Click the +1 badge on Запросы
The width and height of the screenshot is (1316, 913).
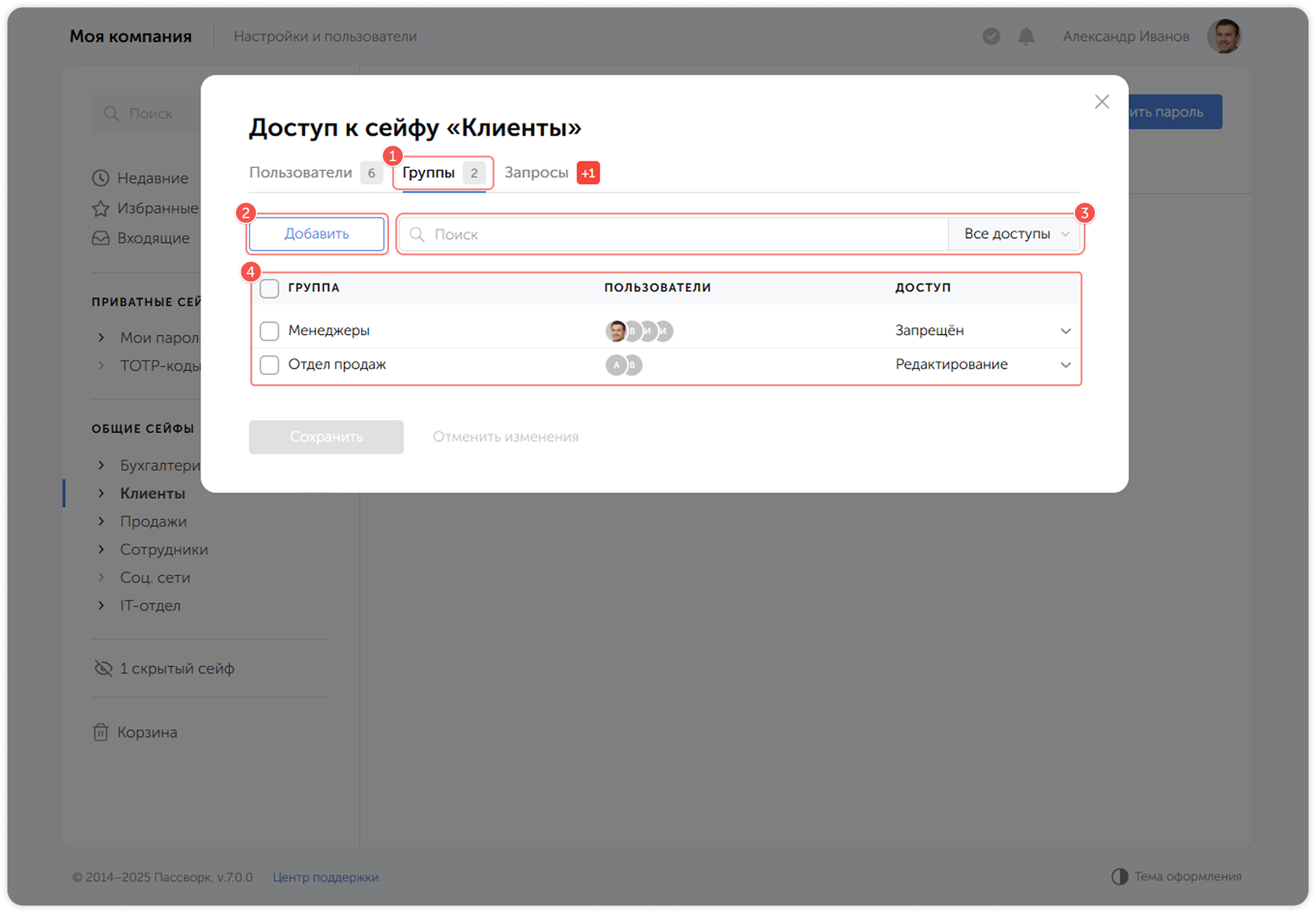pos(588,173)
